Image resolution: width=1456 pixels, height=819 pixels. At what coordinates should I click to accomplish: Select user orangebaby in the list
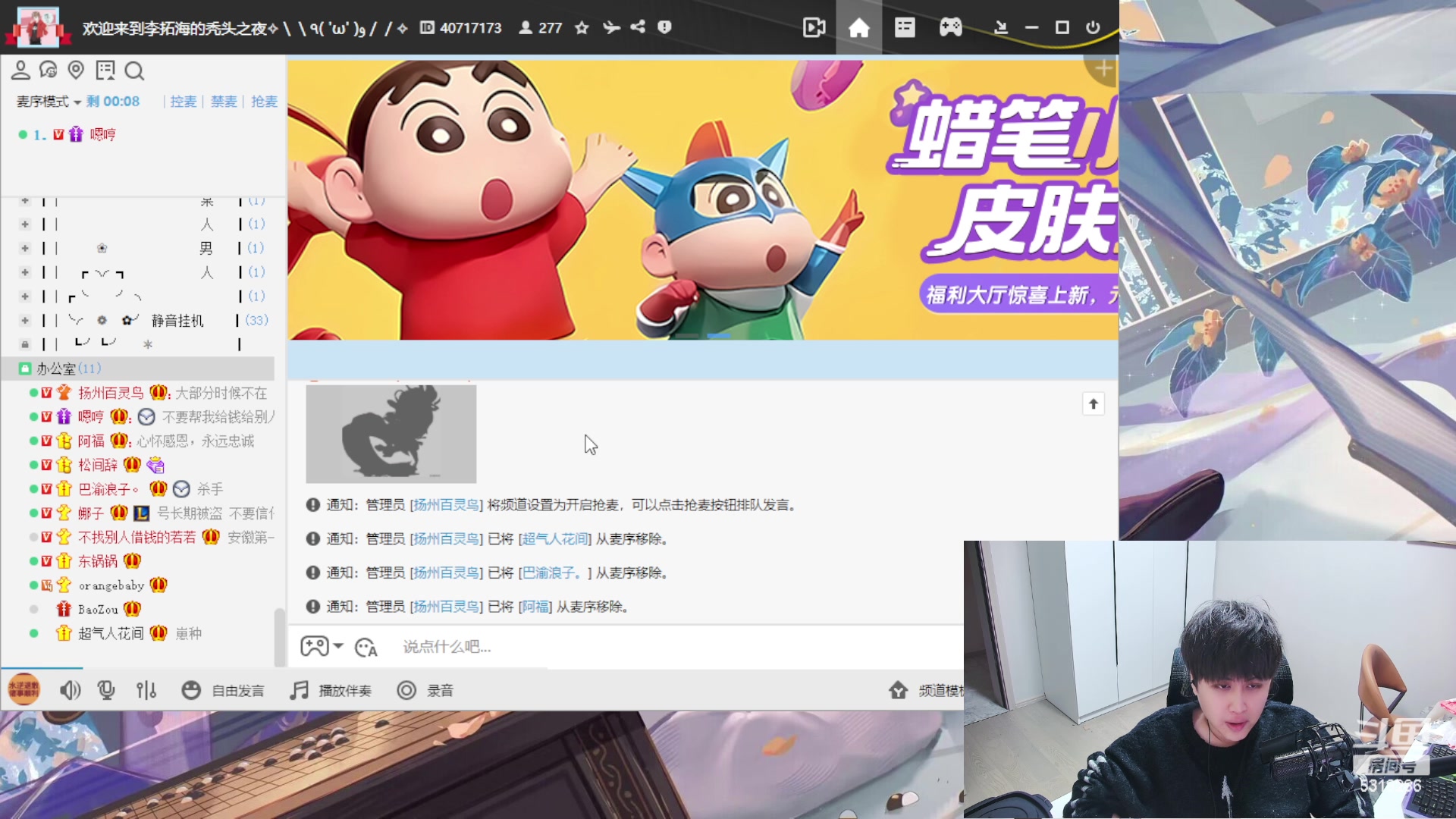coord(111,585)
